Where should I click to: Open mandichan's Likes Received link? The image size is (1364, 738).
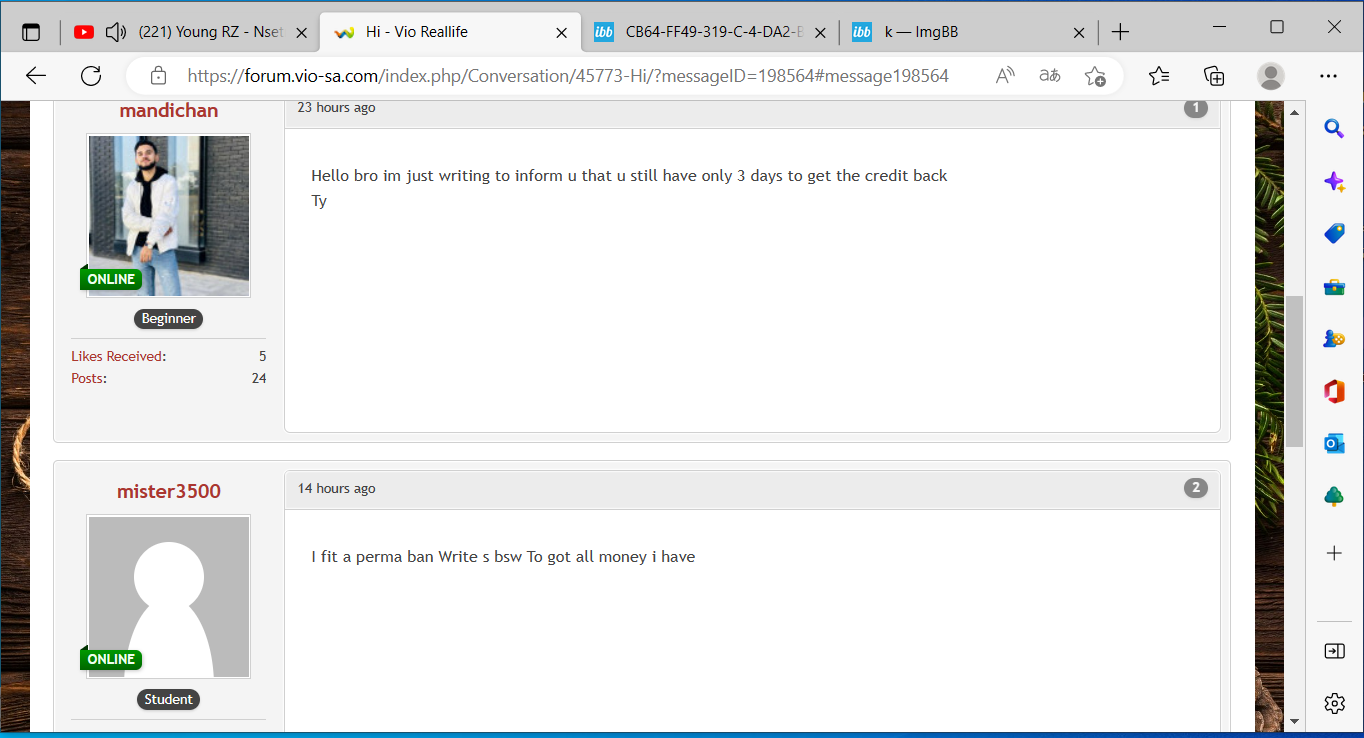117,356
